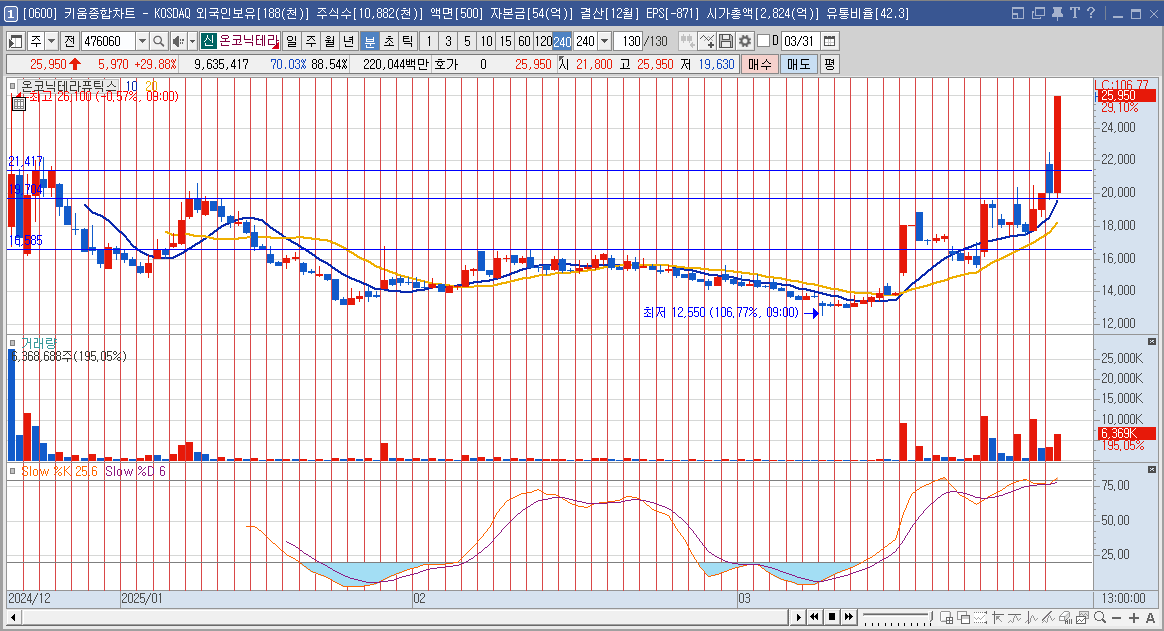Select the 60 minute interval button
Screen dimensions: 1164x631
[524, 42]
